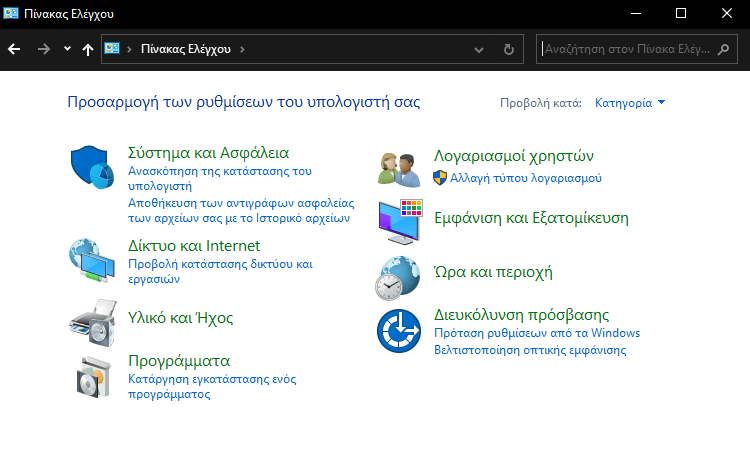
Task: Click the Ease of Access circular icon
Action: (x=399, y=331)
